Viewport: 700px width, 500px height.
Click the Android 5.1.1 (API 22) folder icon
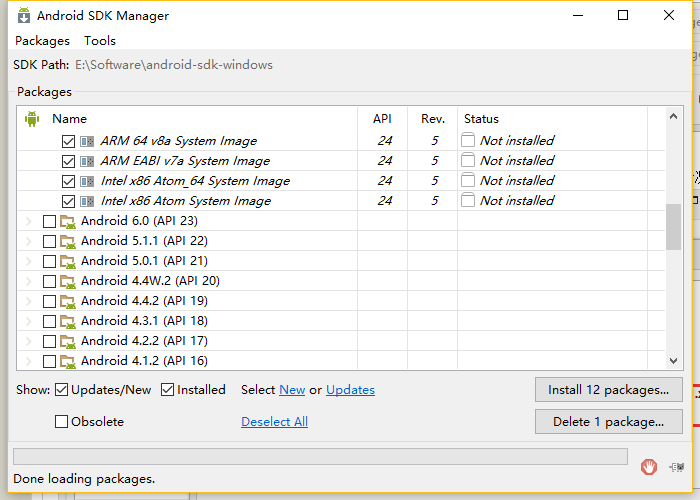click(x=68, y=242)
